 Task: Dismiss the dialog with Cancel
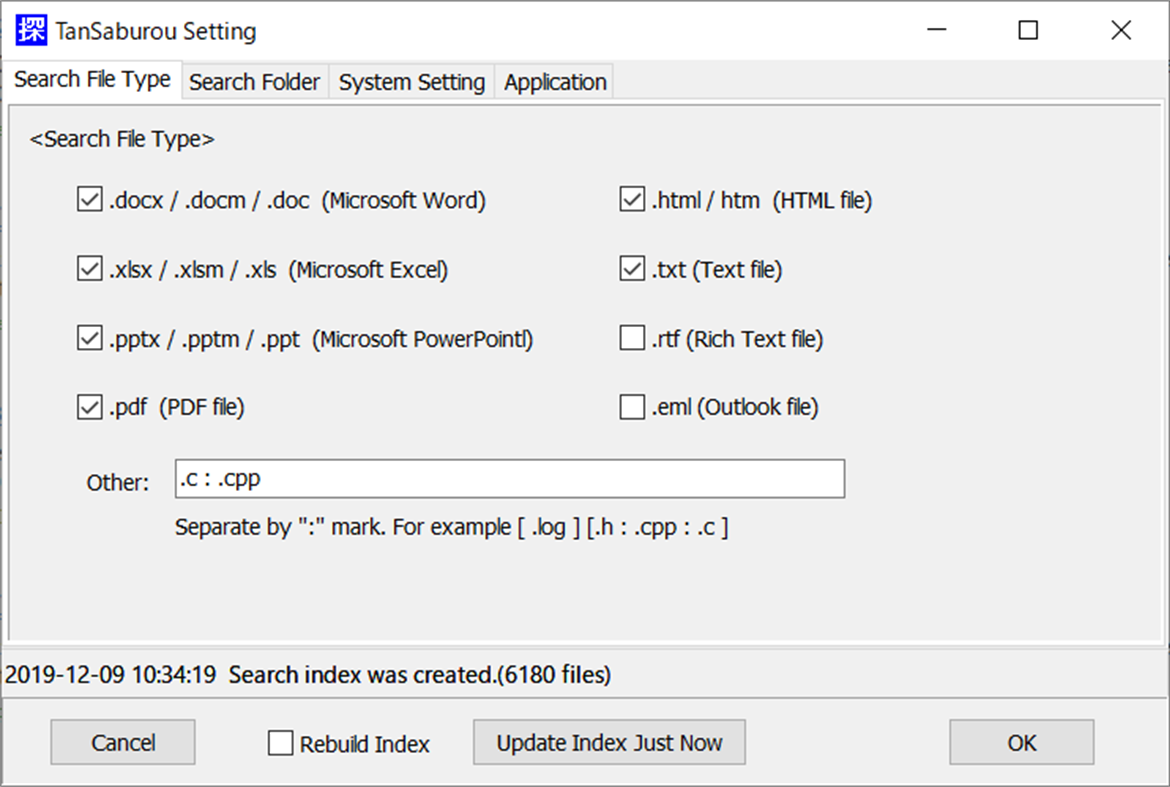(x=122, y=742)
